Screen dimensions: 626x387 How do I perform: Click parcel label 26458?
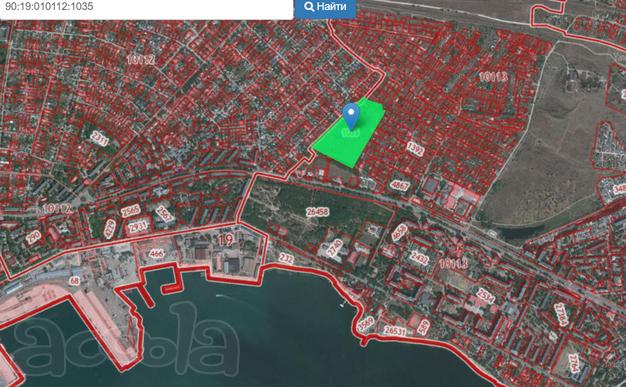(x=317, y=212)
